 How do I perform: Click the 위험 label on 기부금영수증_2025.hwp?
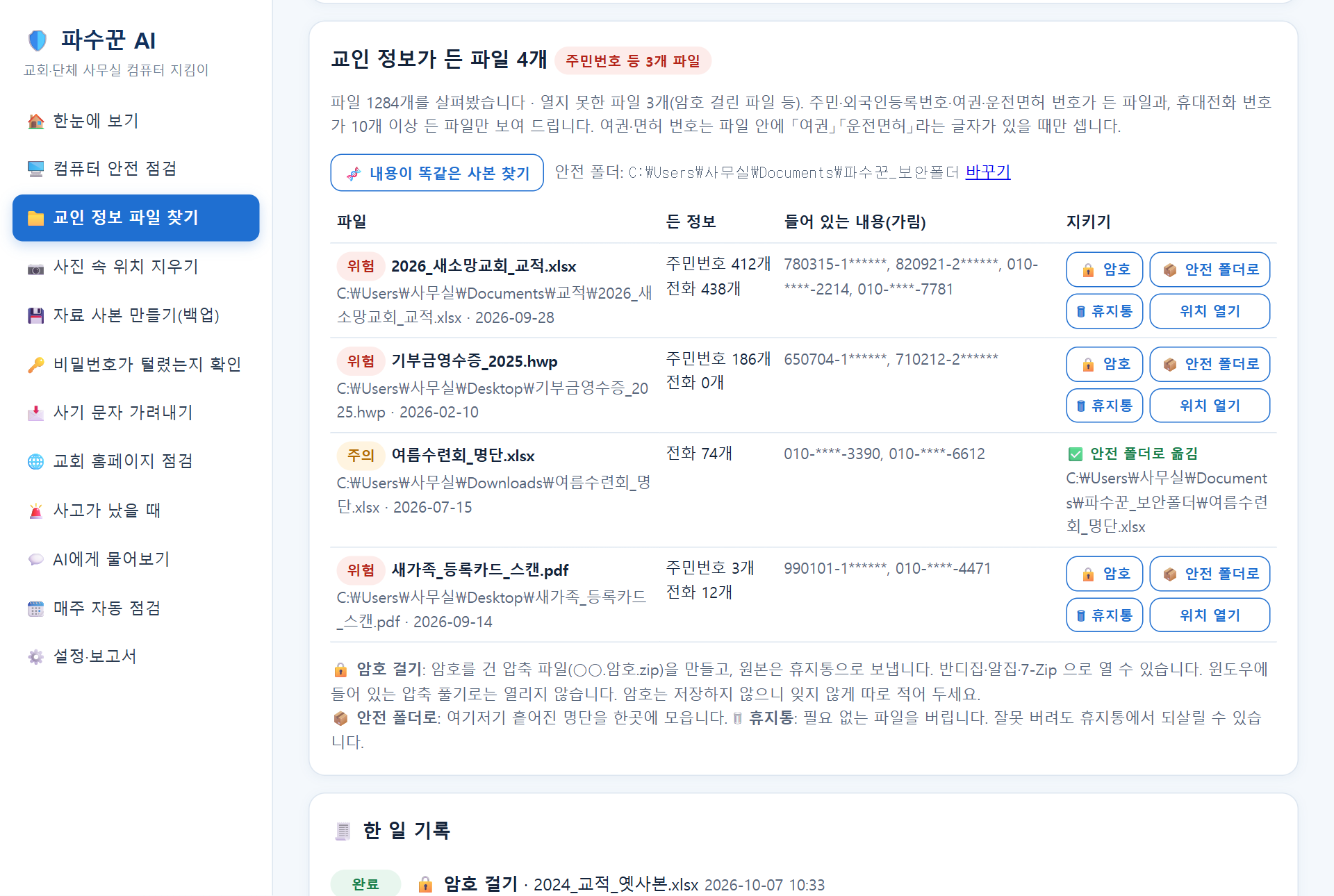[361, 361]
